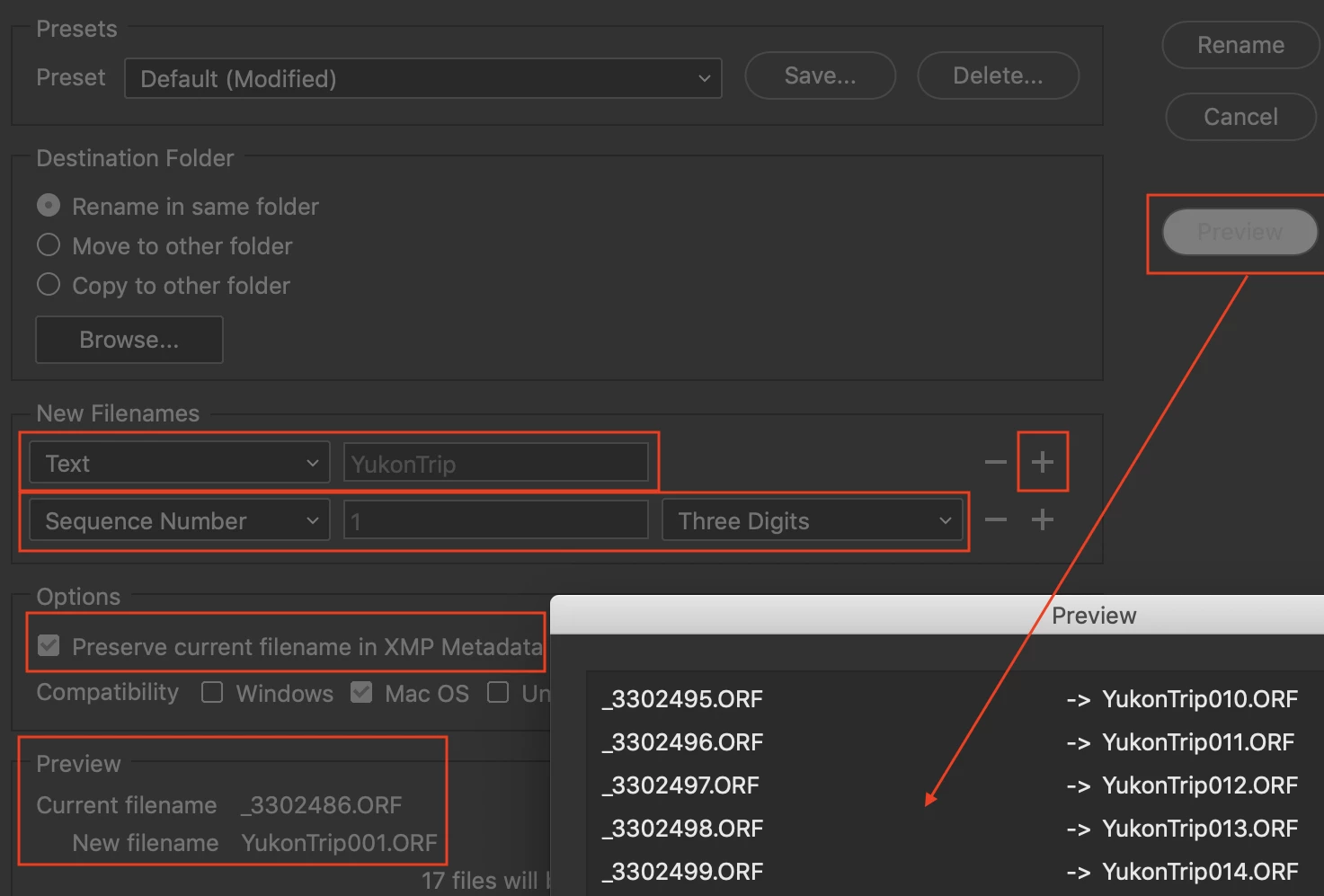This screenshot has width=1324, height=896.
Task: Cancel the batch rename dialog
Action: pyautogui.click(x=1240, y=117)
